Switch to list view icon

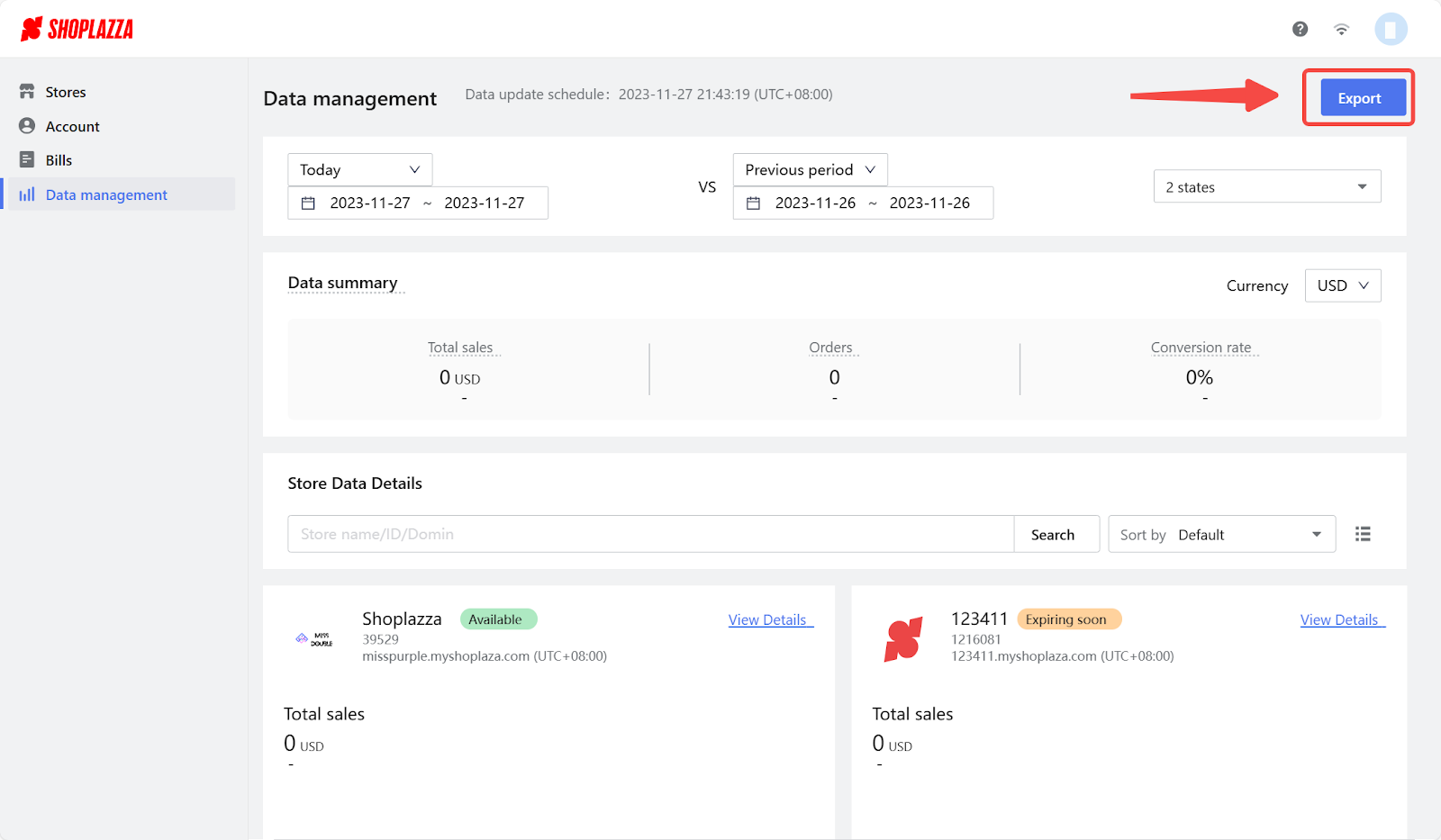pos(1363,534)
